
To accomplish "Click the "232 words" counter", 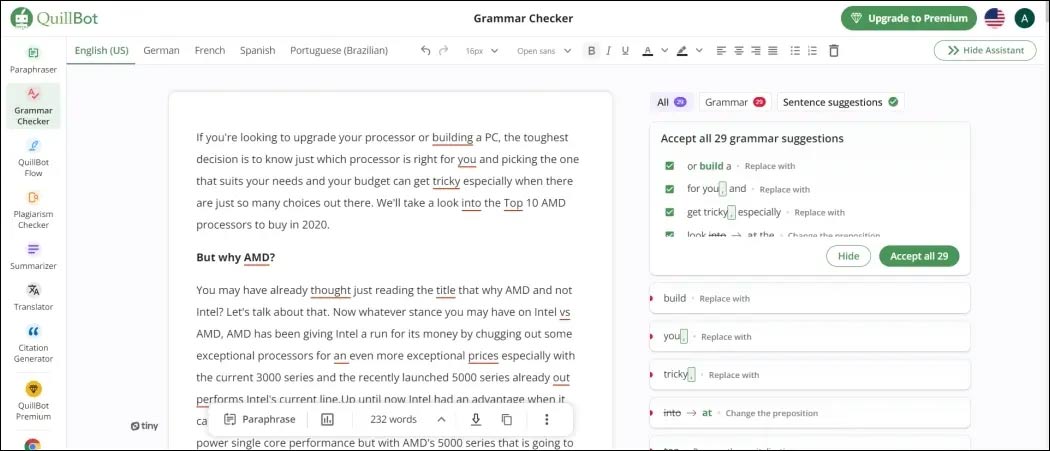I will [x=393, y=420].
